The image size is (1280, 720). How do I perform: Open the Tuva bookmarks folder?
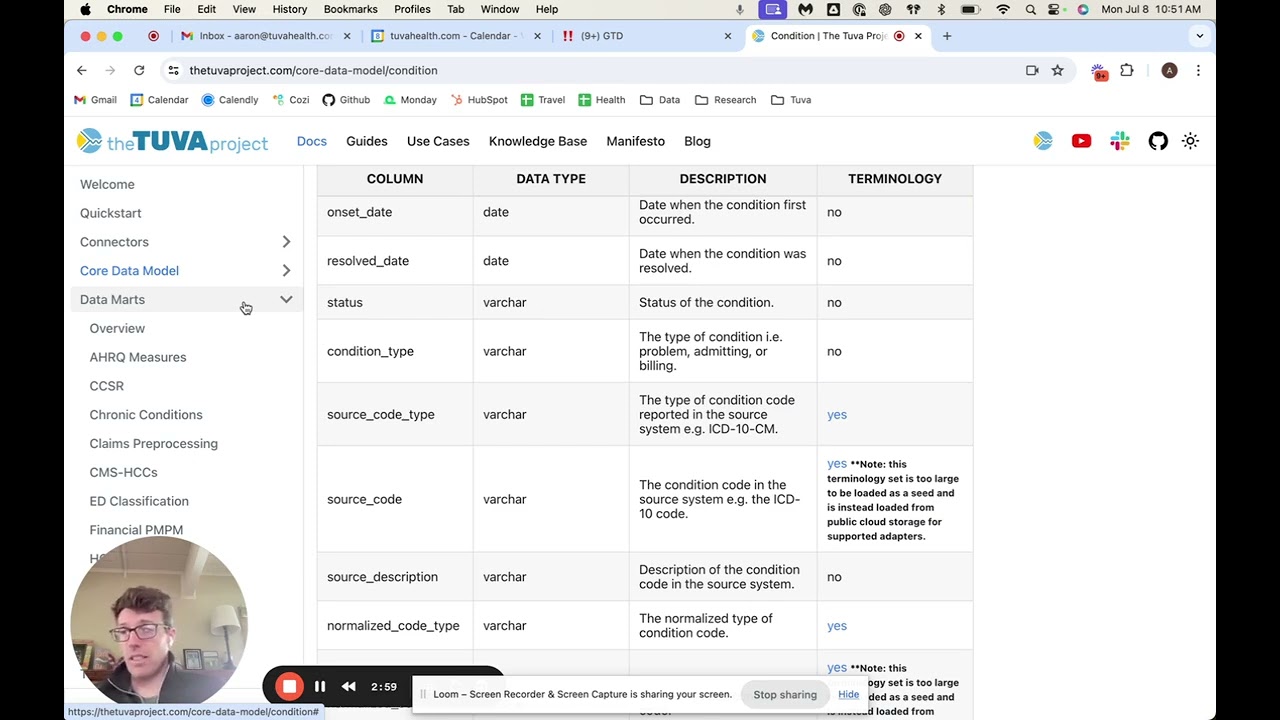coord(791,100)
